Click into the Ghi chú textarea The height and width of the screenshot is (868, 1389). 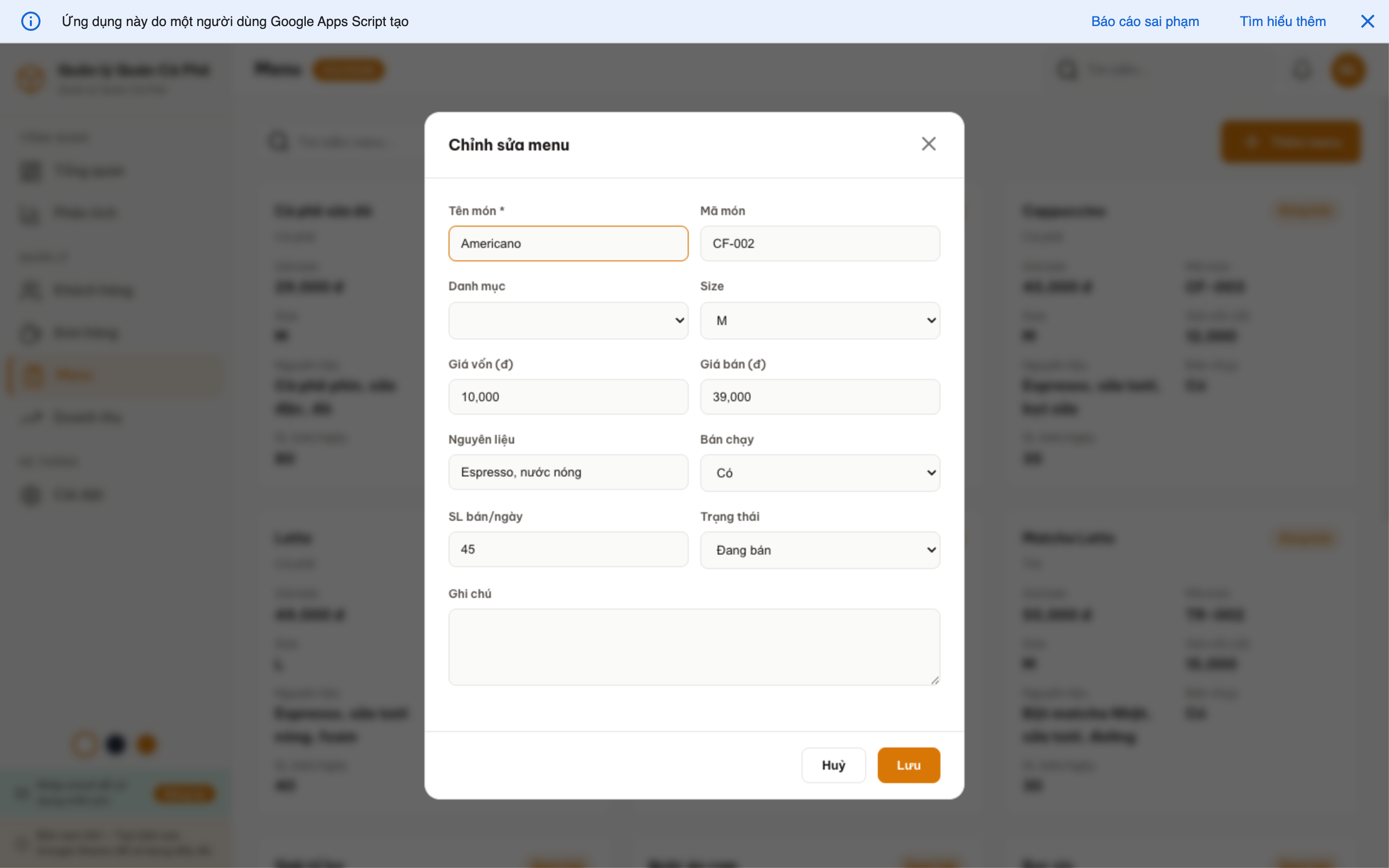pos(694,646)
